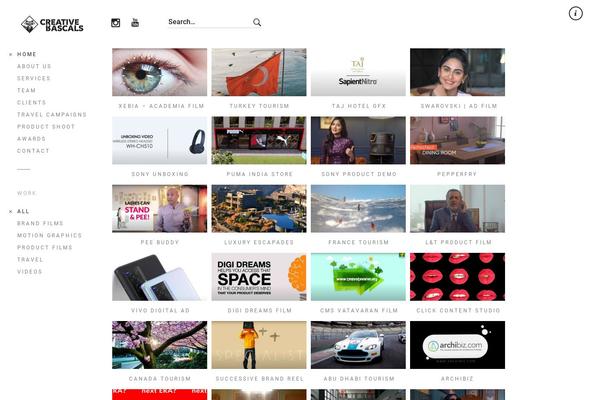Screen dimensions: 600x400
Task: Click the Turkey Tourism caption
Action: pyautogui.click(x=259, y=106)
